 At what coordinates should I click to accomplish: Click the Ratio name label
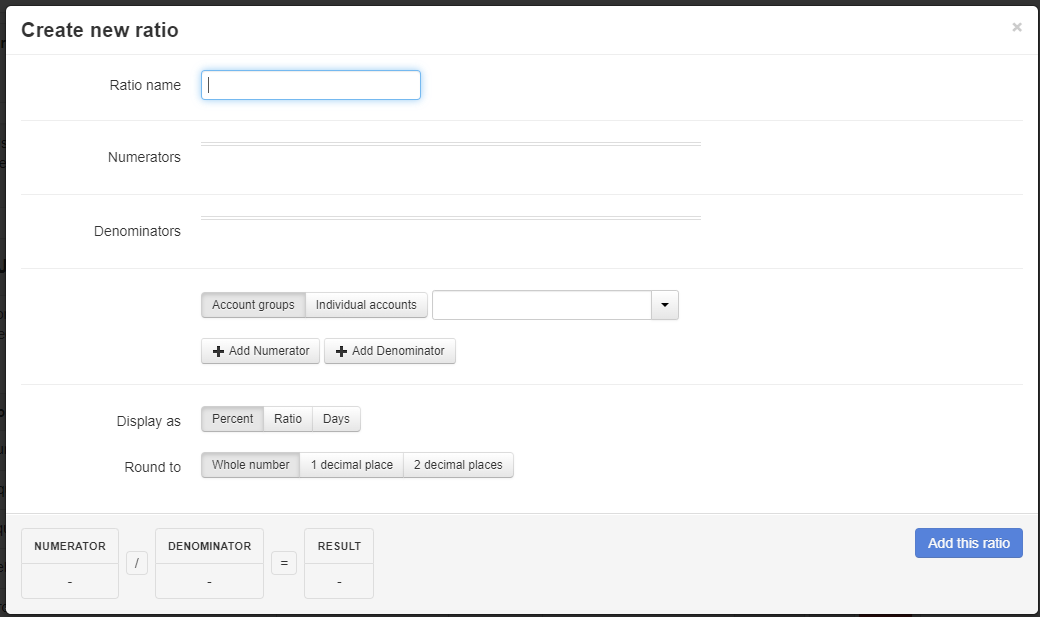coord(145,85)
